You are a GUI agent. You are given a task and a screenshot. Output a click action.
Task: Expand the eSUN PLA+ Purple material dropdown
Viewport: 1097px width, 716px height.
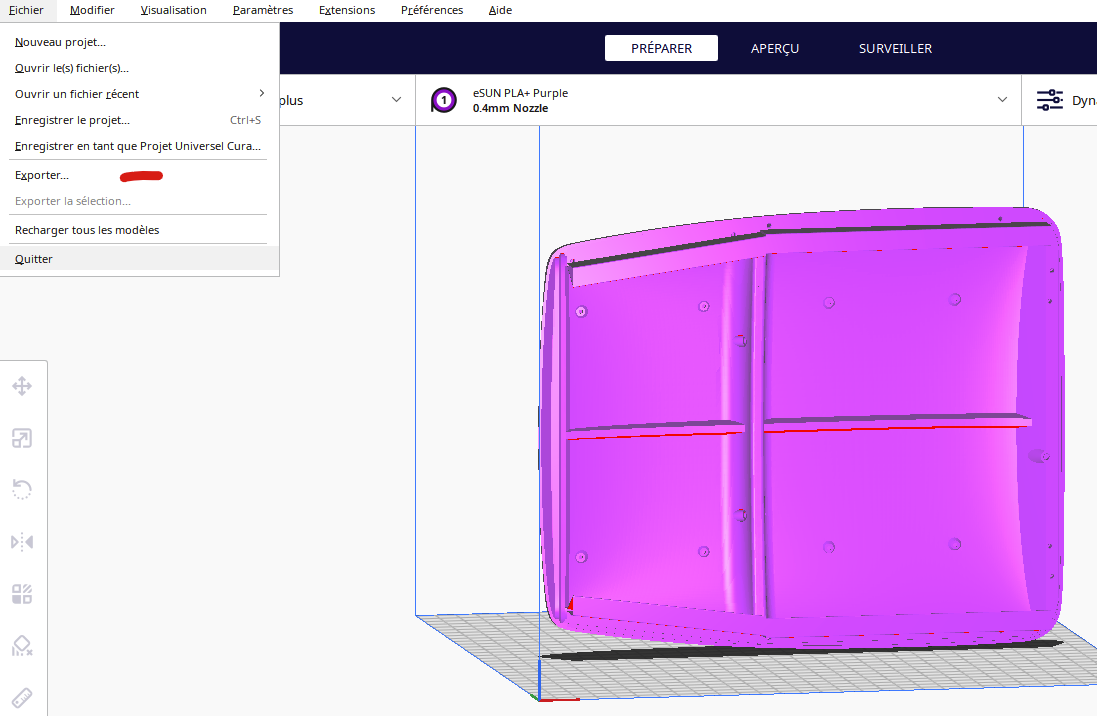click(1002, 99)
